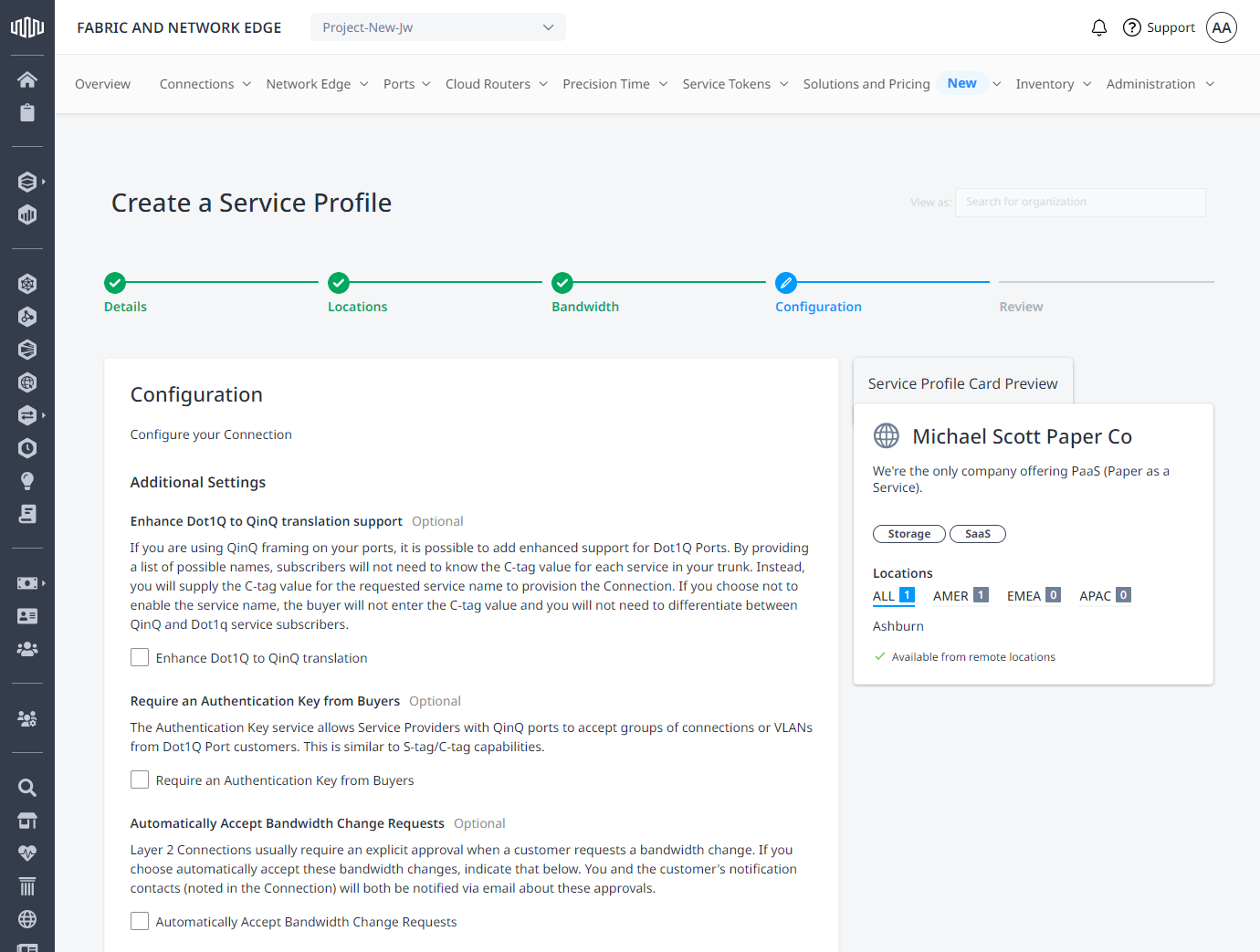Expand the Precision Time menu
Image resolution: width=1260 pixels, height=952 pixels.
pyautogui.click(x=615, y=84)
